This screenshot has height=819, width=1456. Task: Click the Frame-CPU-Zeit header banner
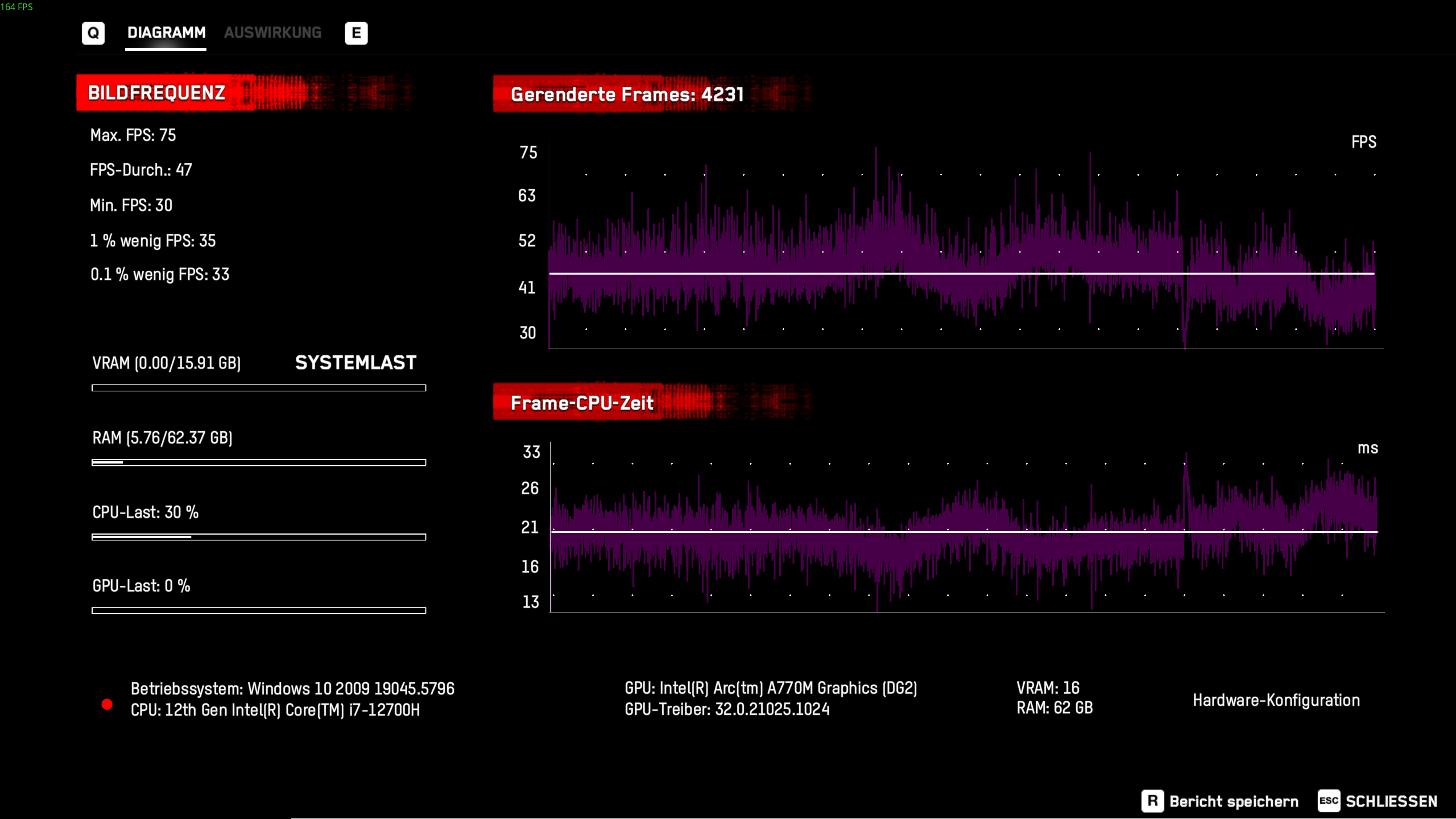(582, 403)
